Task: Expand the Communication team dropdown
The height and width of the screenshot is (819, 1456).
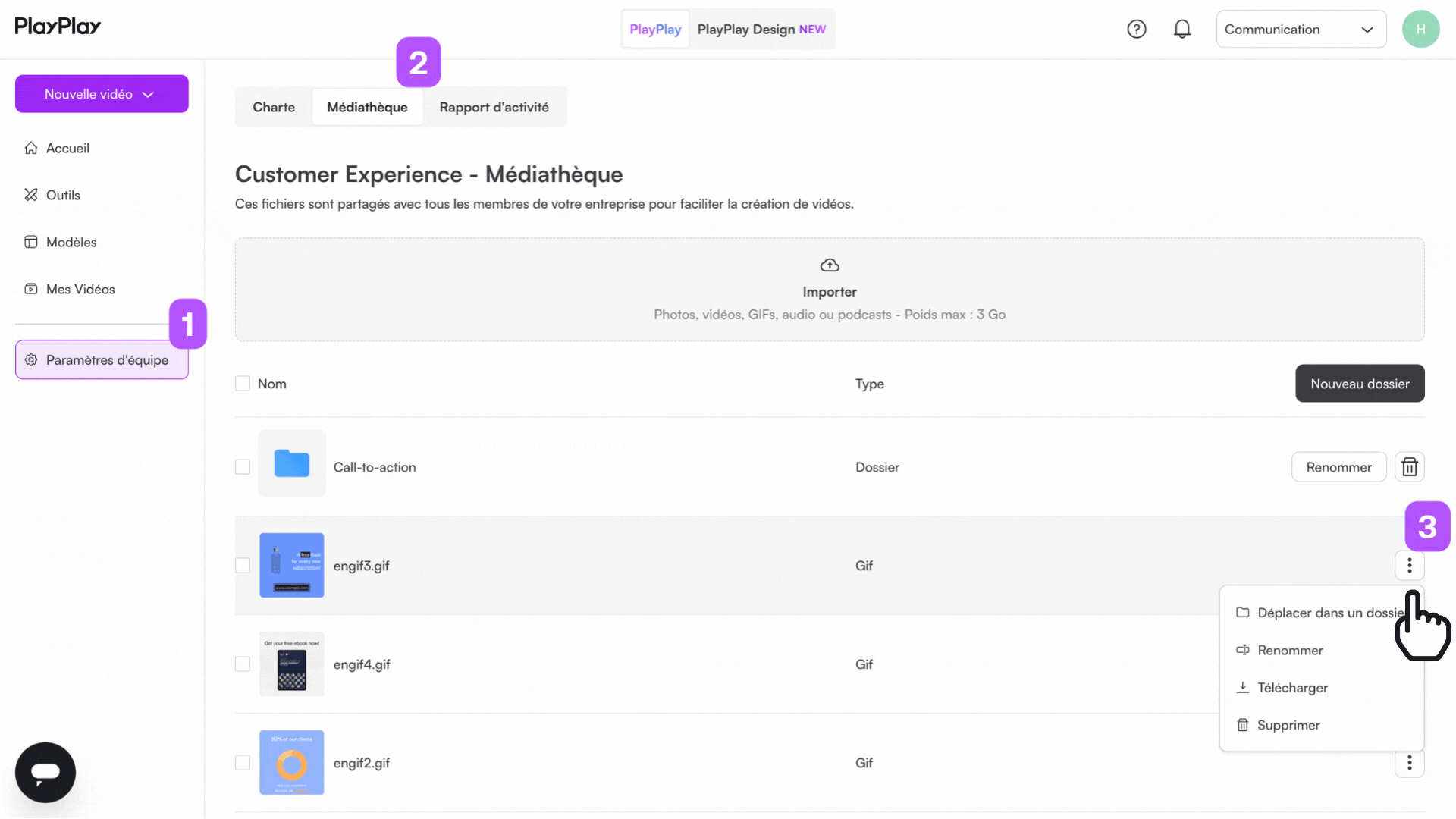Action: click(1301, 30)
